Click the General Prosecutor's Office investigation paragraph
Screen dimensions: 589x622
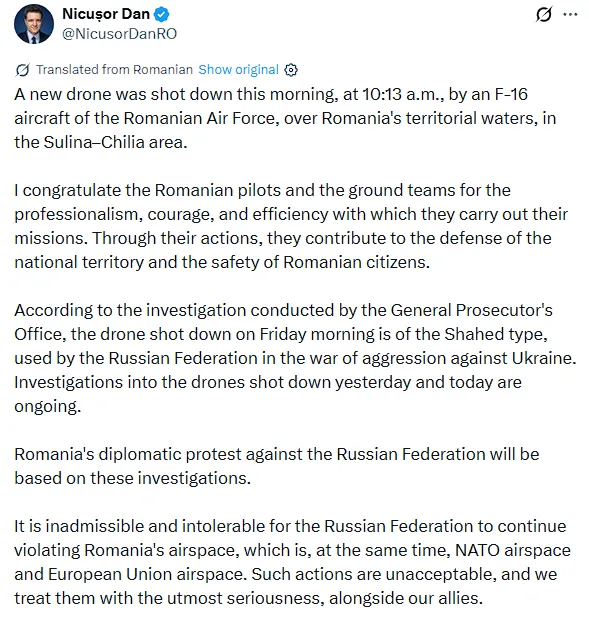click(x=295, y=358)
